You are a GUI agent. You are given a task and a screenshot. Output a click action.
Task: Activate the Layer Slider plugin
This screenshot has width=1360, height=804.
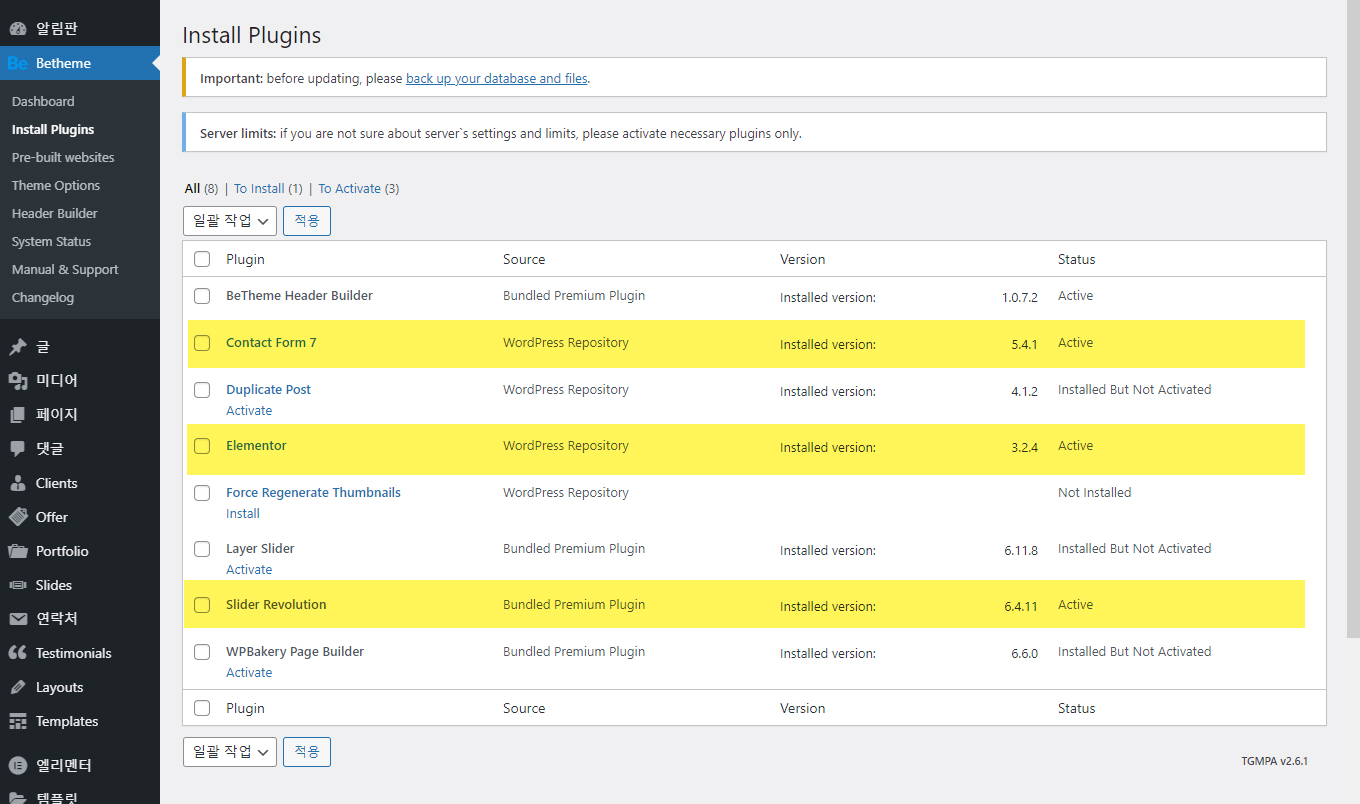[x=249, y=570]
